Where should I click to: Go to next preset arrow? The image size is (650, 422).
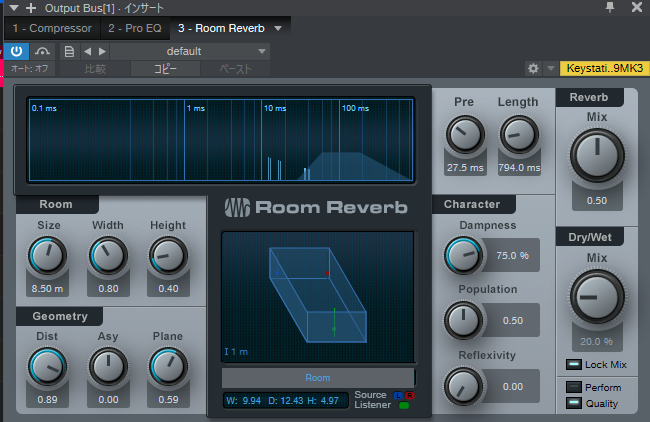tap(102, 51)
